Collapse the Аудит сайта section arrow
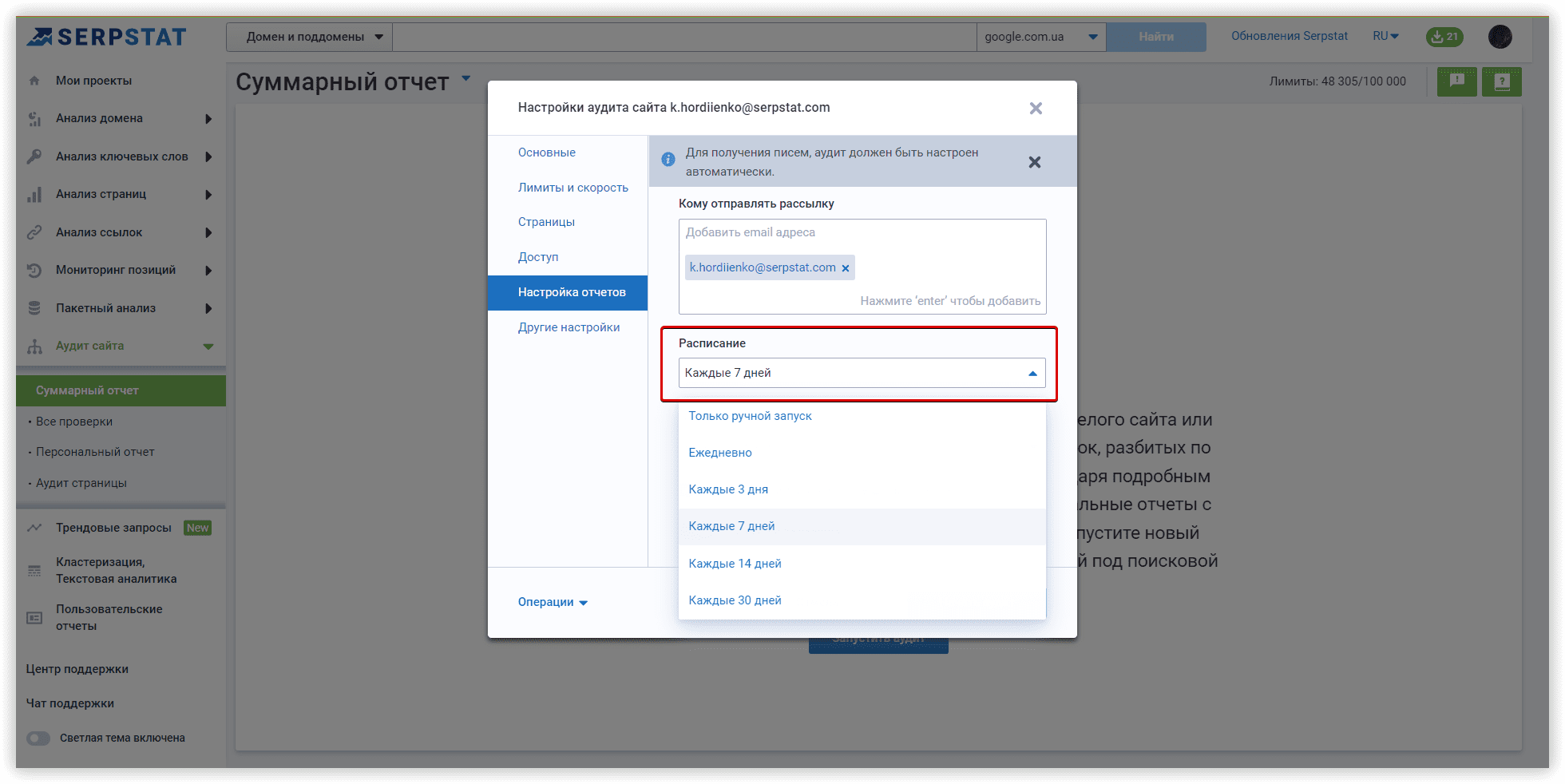The width and height of the screenshot is (1565, 784). pyautogui.click(x=208, y=346)
